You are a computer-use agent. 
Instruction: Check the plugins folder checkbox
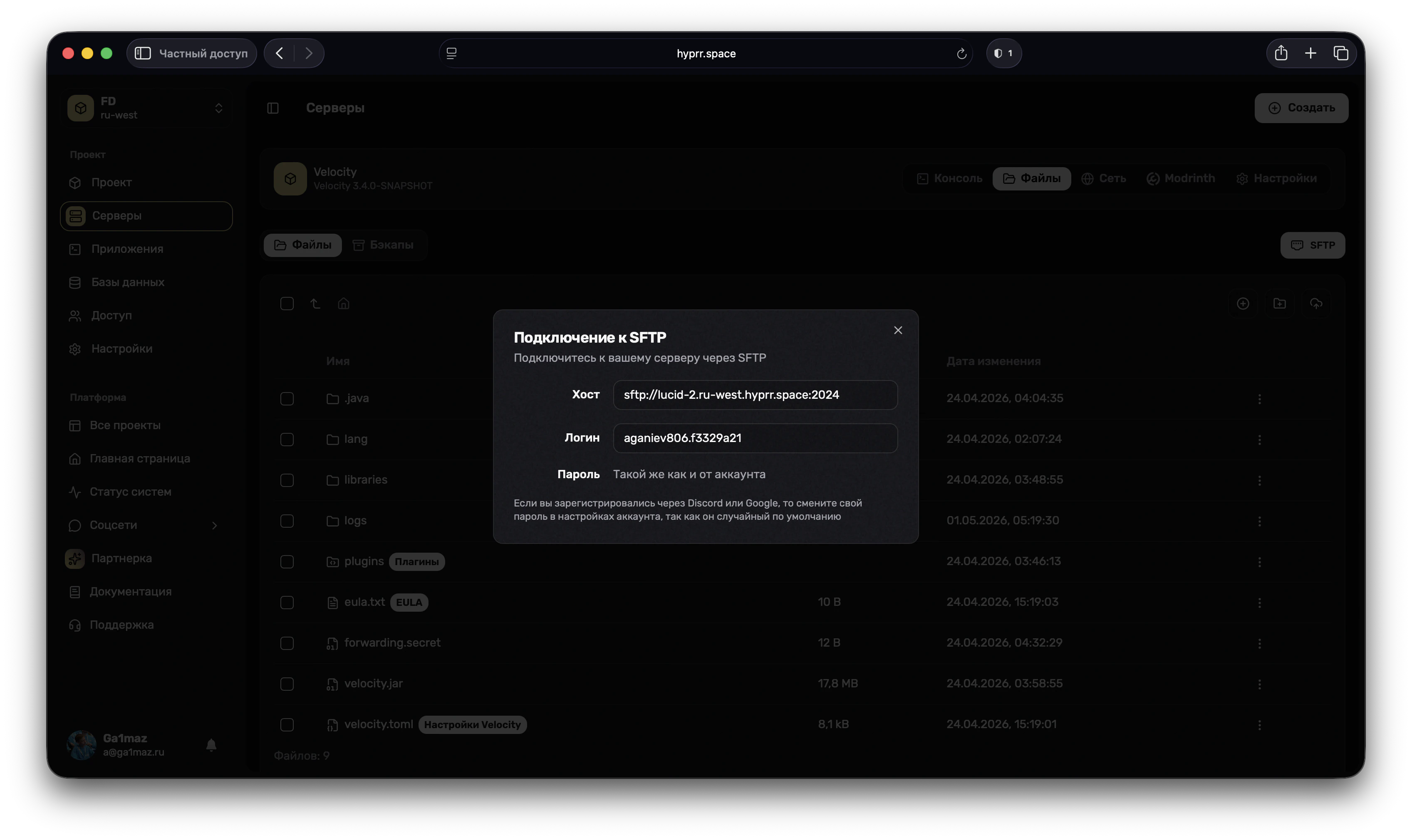click(x=287, y=561)
